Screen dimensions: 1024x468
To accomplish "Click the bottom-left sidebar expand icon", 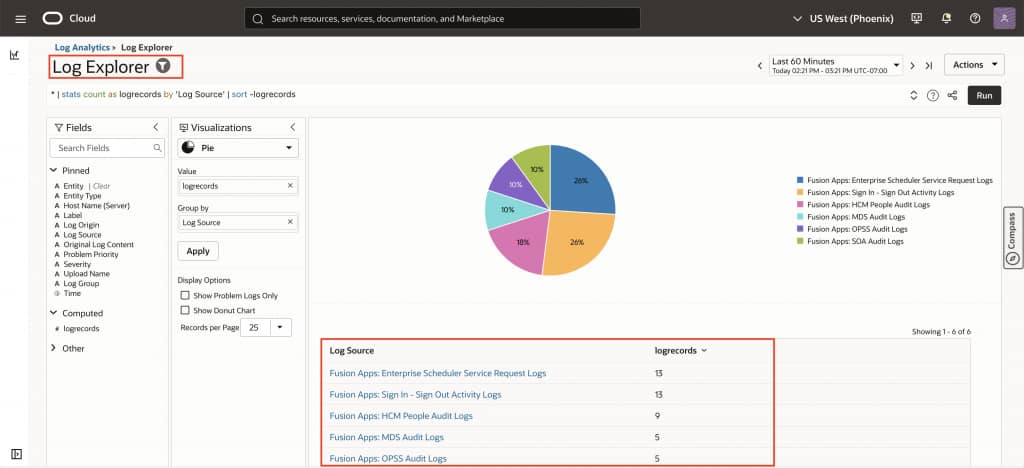I will click(16, 454).
